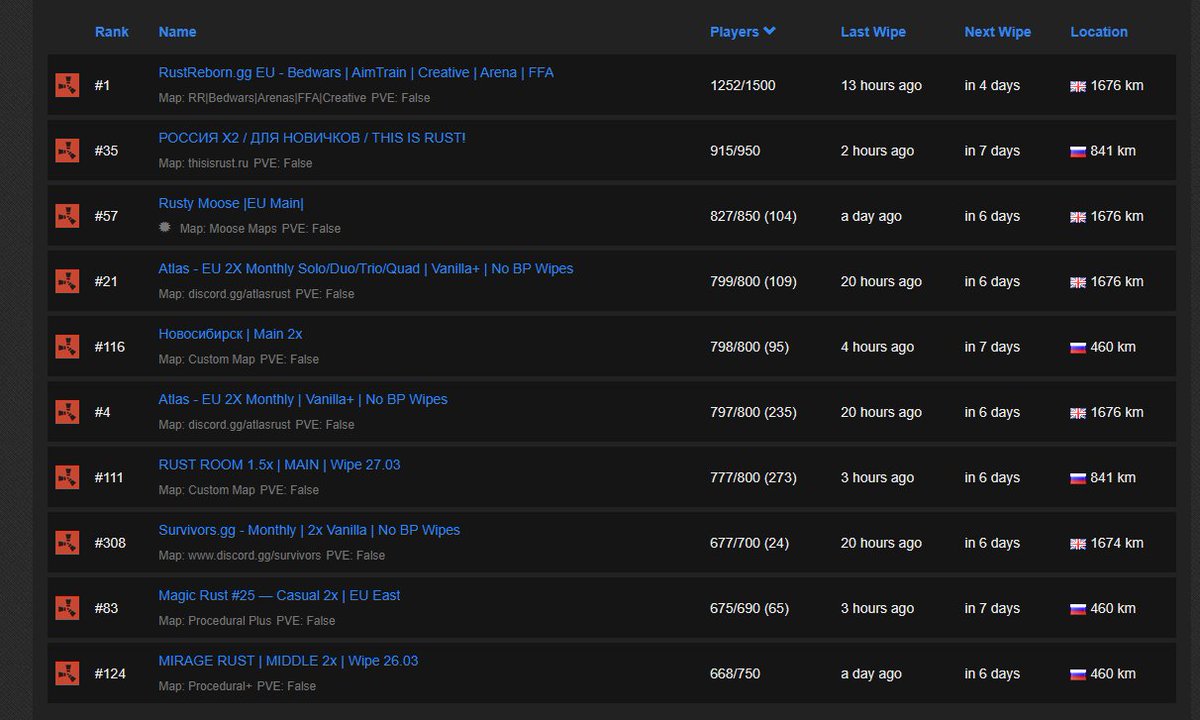Sort by the Location column header

tap(1099, 32)
